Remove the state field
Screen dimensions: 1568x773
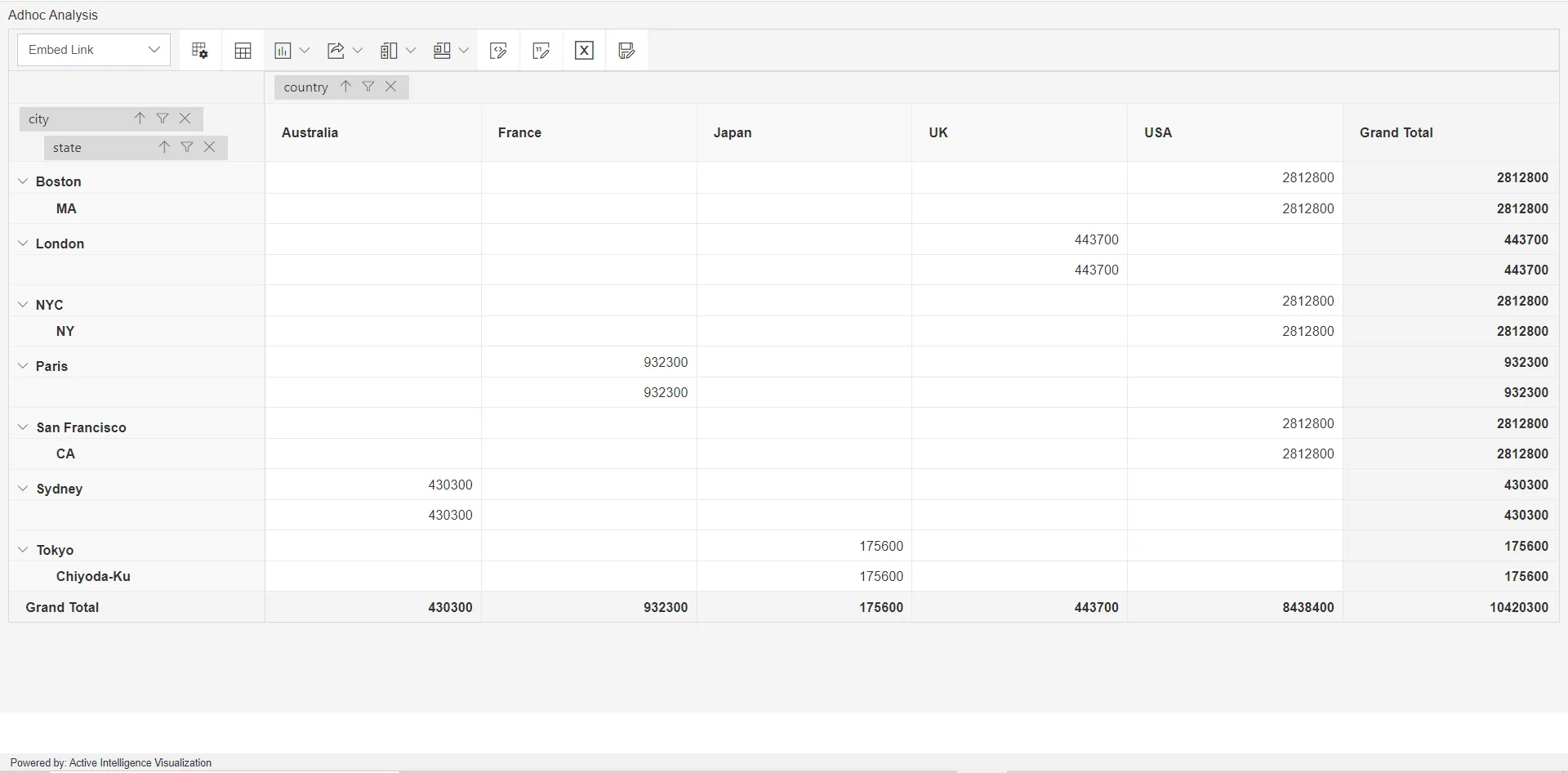tap(210, 147)
